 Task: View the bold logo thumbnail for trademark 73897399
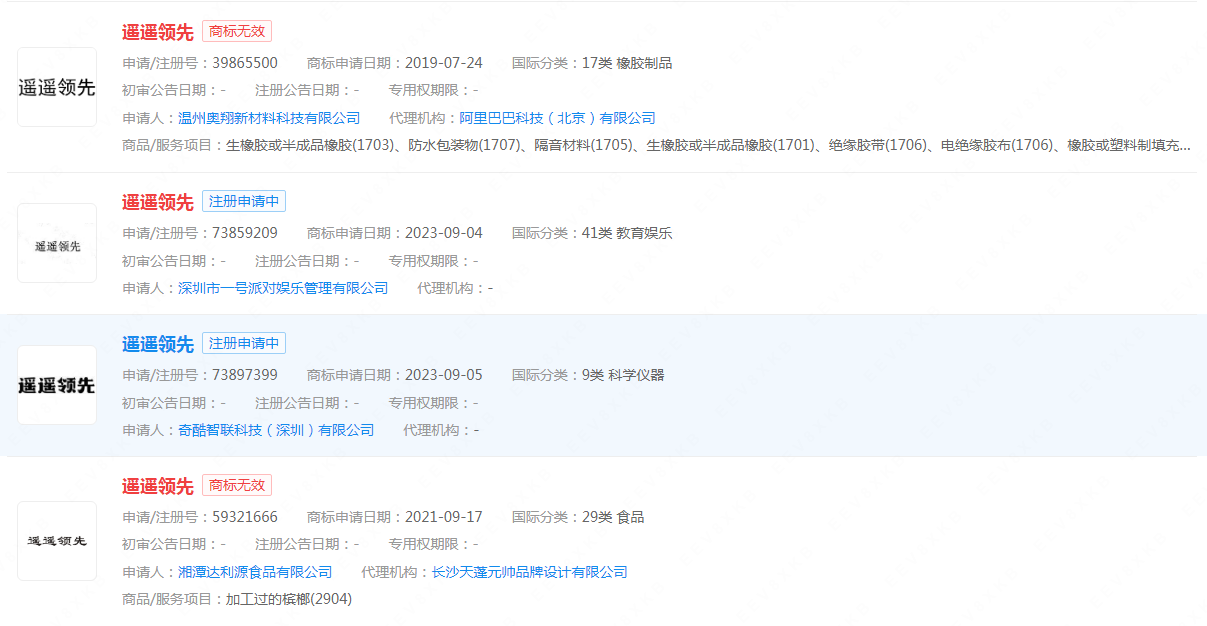point(57,385)
